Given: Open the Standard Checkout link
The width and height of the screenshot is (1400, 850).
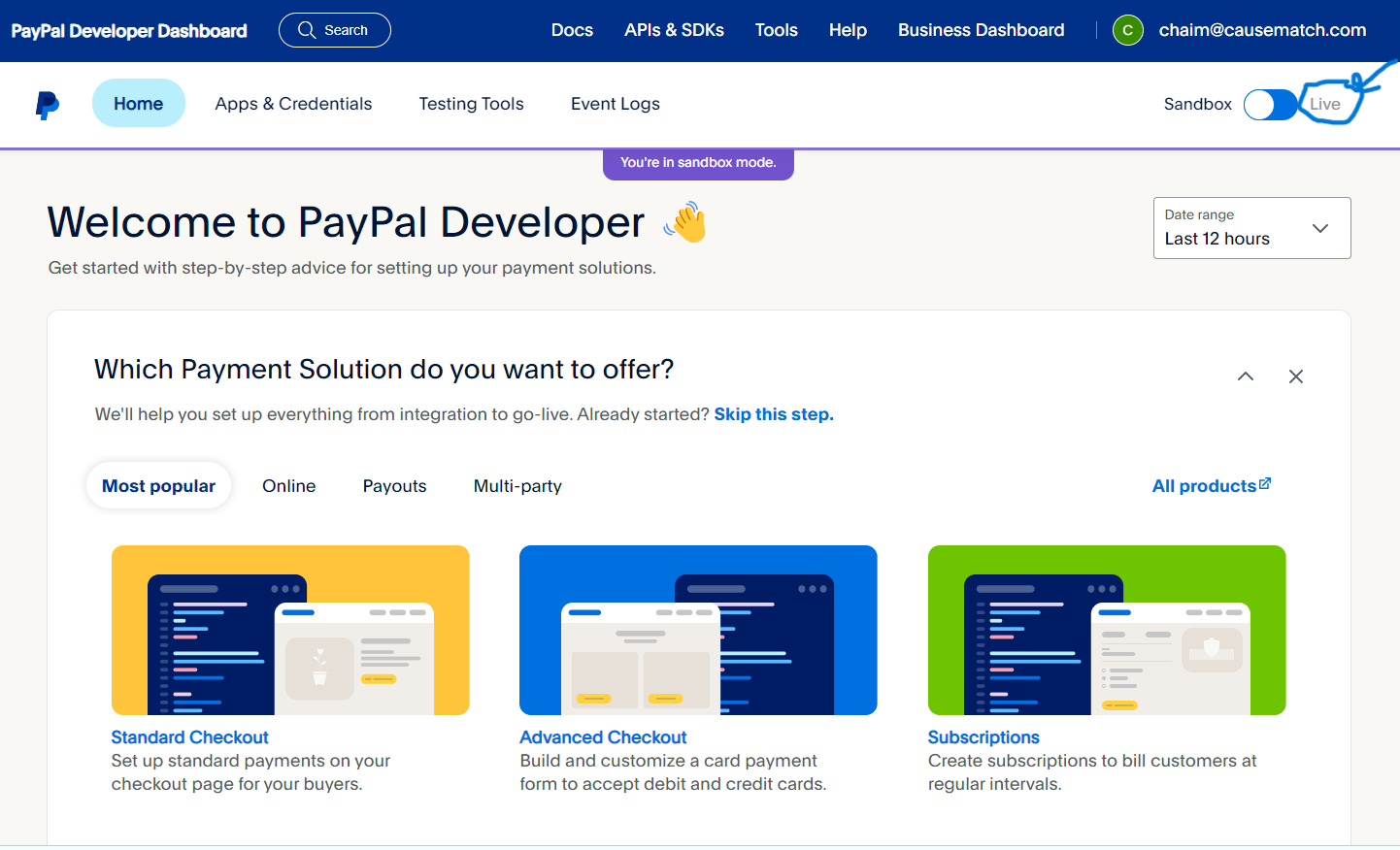Looking at the screenshot, I should coord(189,737).
